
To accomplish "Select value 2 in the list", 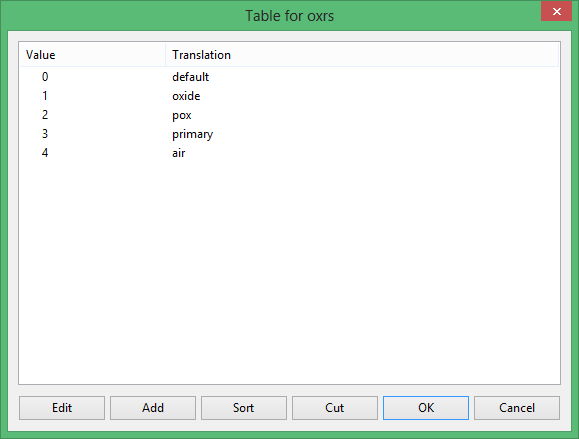I will coord(45,115).
